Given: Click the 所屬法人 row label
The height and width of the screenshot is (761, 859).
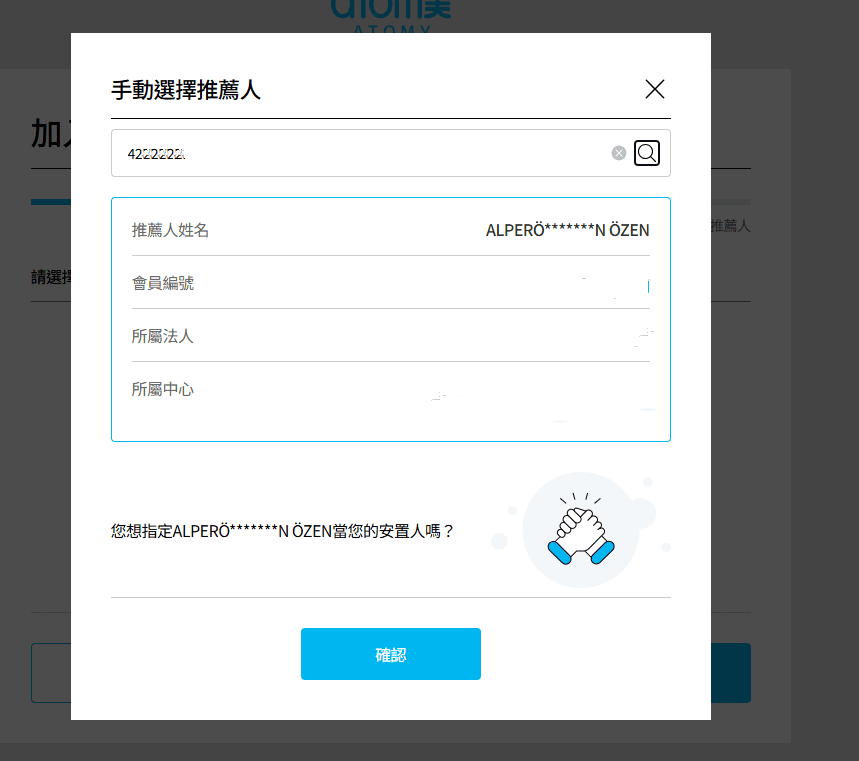Looking at the screenshot, I should (x=163, y=336).
